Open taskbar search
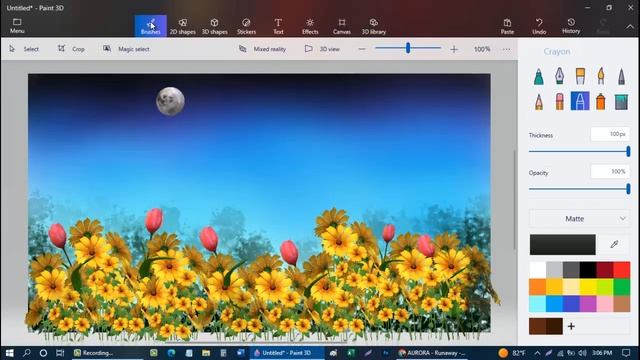The height and width of the screenshot is (360, 640). (27, 353)
